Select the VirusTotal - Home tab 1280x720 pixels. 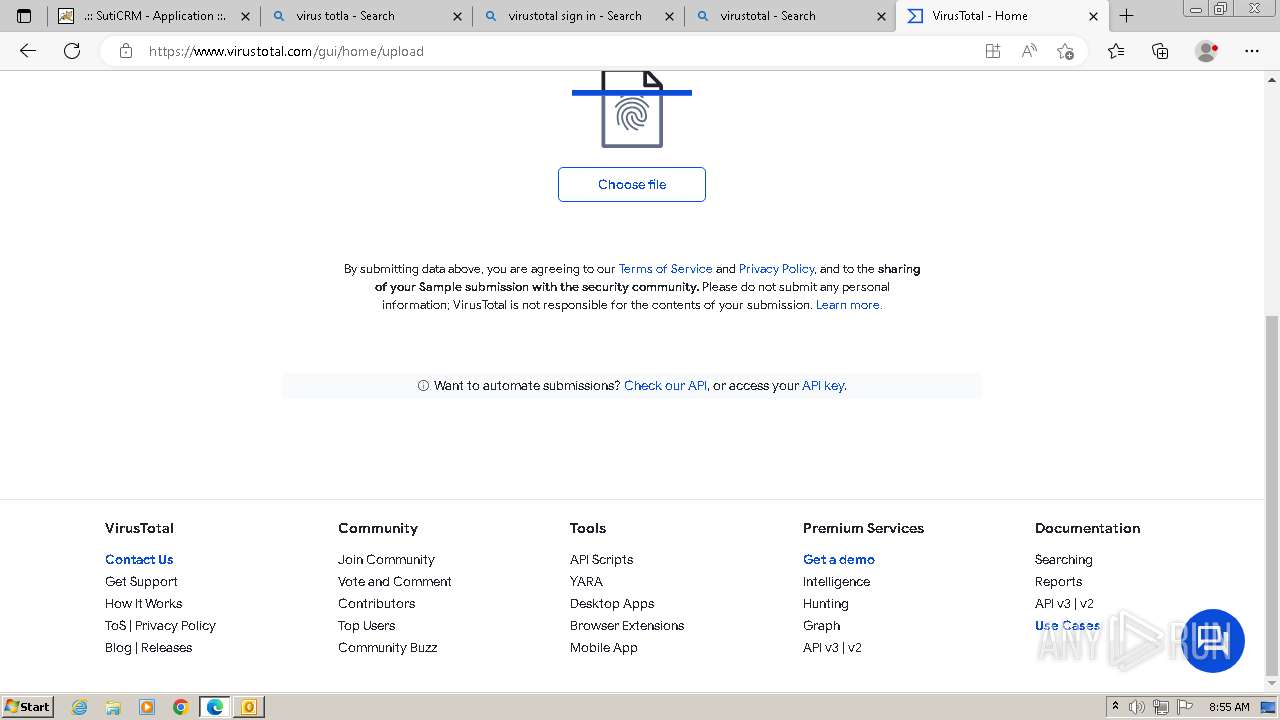coord(1003,16)
